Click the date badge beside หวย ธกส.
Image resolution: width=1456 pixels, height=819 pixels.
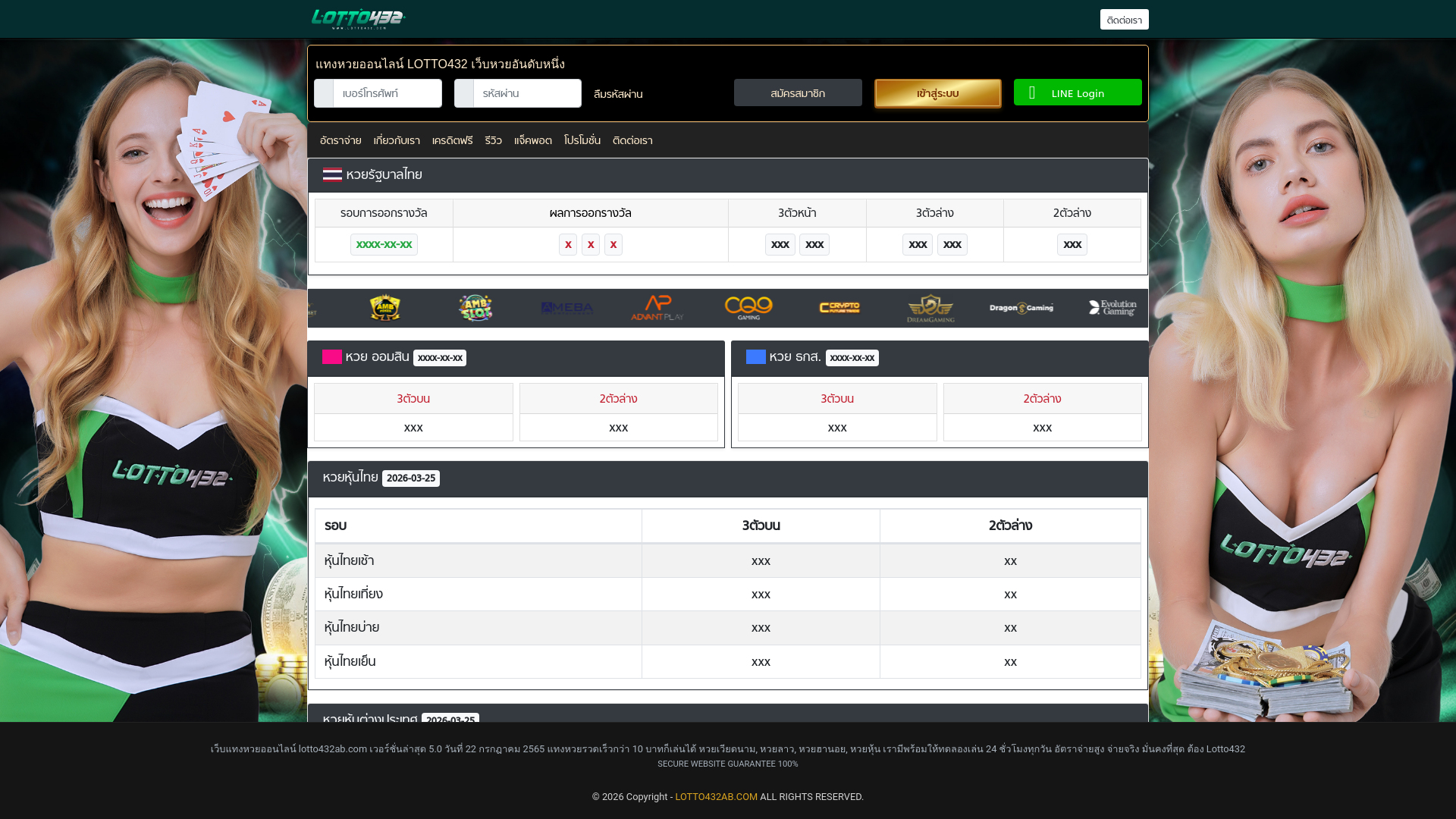[852, 358]
